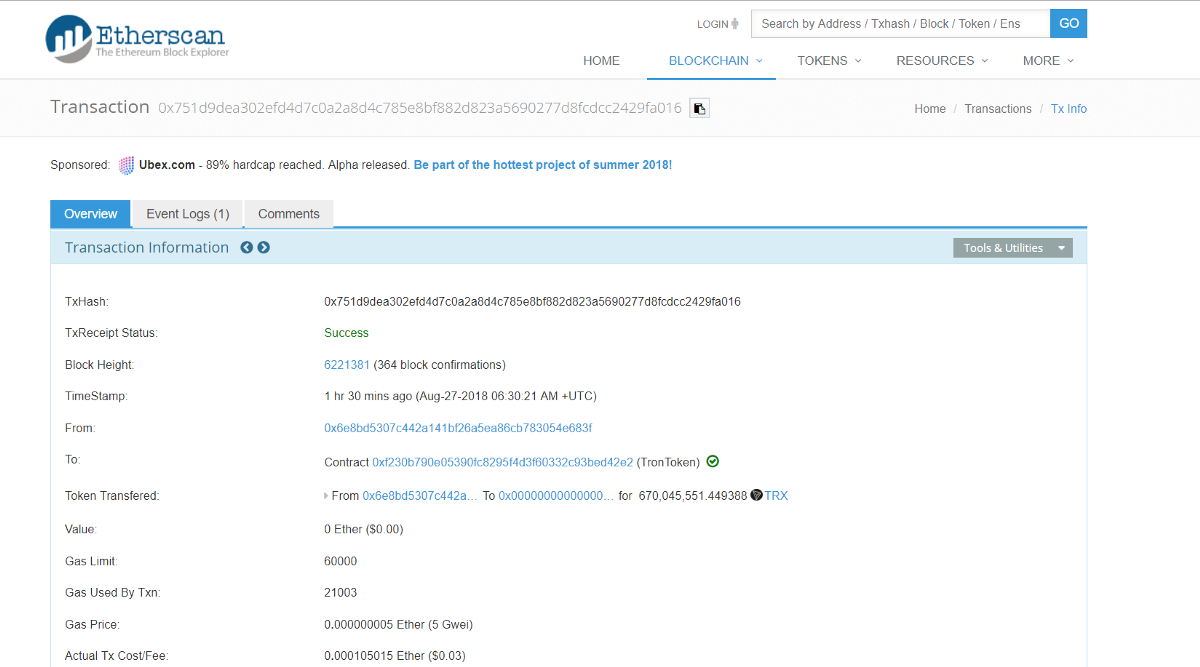The height and width of the screenshot is (667, 1200).
Task: Click the Ubex.com sponsor logo icon
Action: (126, 165)
